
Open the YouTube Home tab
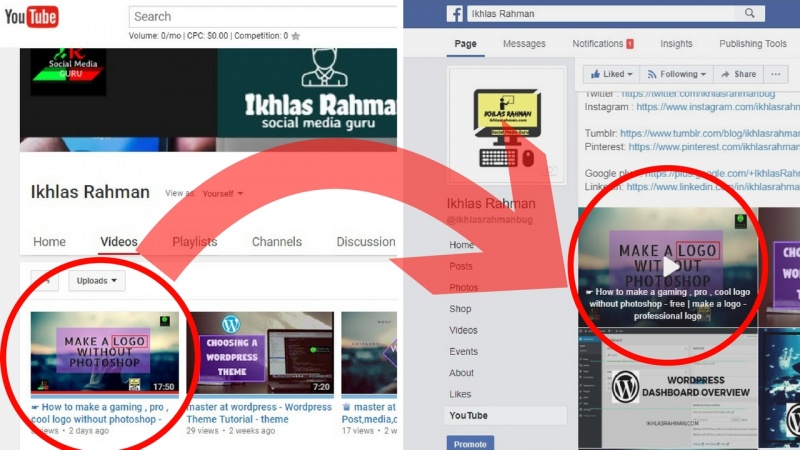tap(49, 242)
